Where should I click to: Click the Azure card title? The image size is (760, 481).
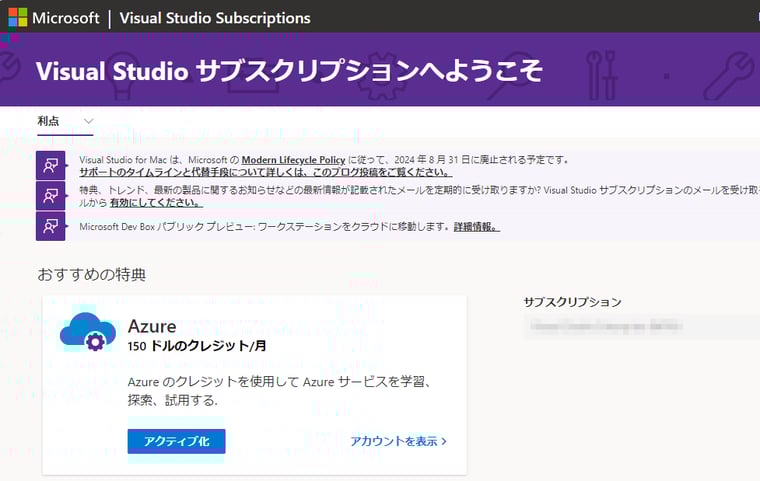coord(152,326)
